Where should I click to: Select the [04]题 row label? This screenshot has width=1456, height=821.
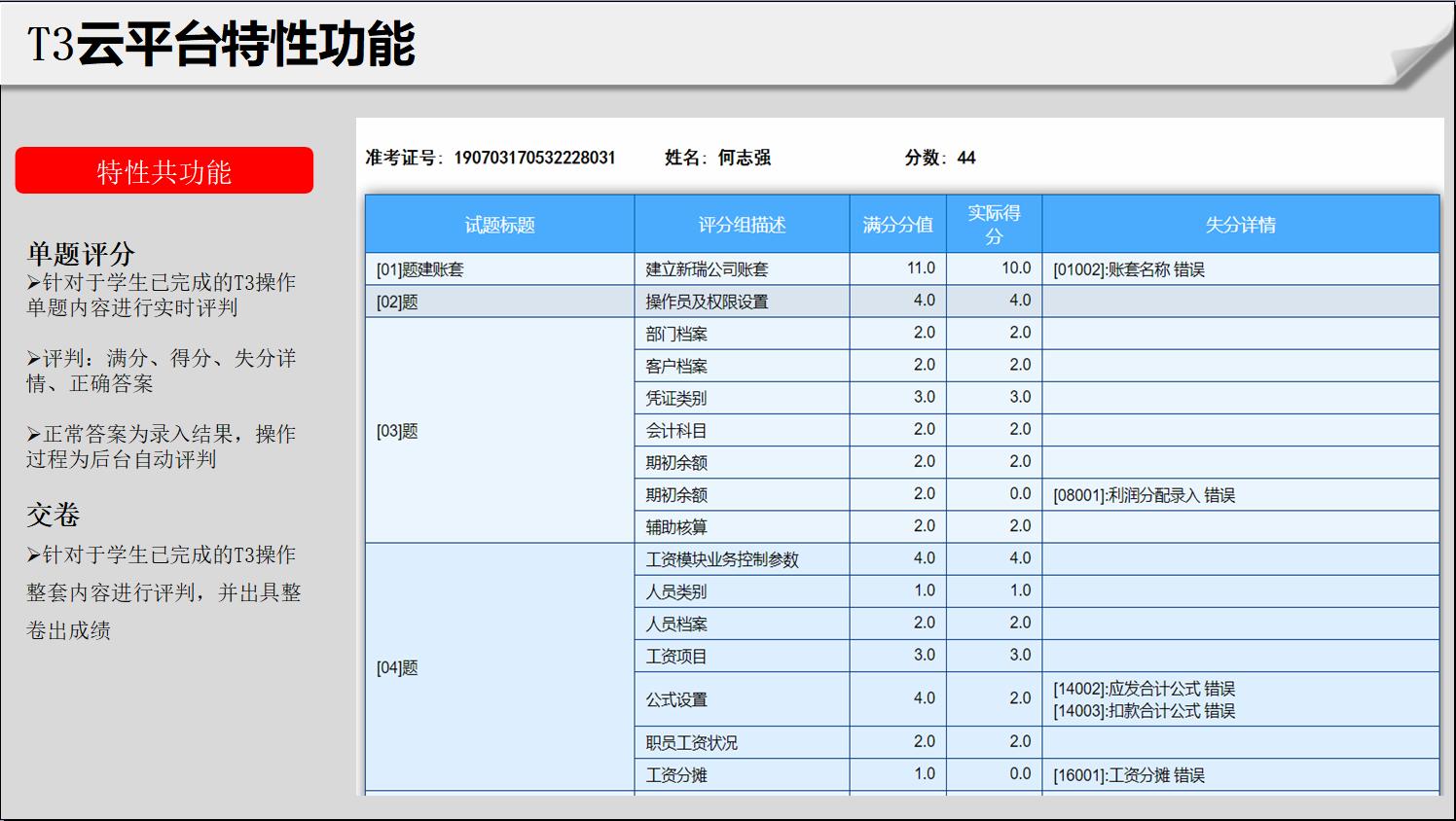(395, 667)
